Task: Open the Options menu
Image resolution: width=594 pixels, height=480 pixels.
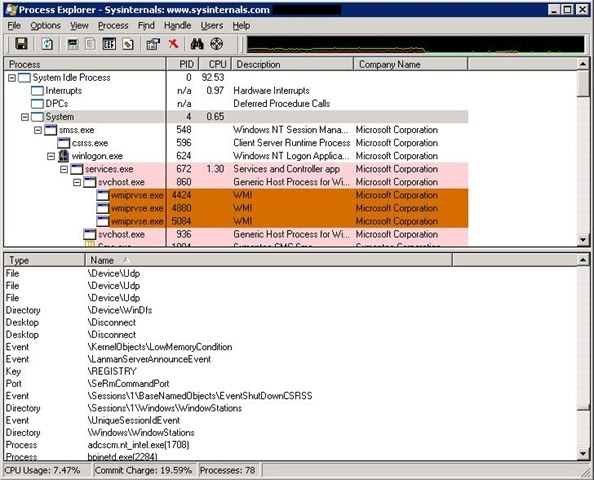Action: [45, 25]
